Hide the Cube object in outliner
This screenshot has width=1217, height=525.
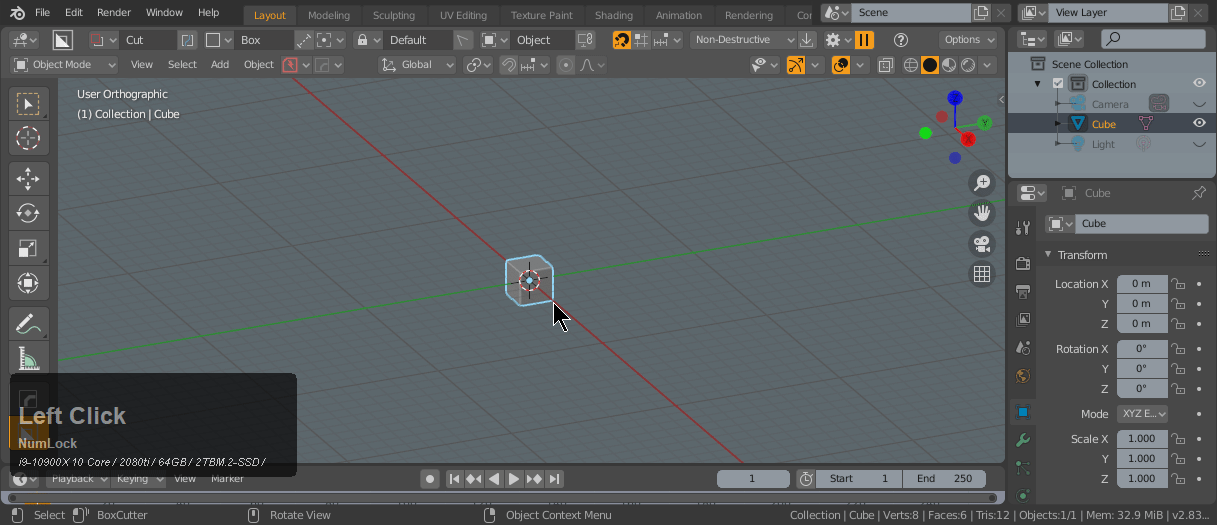point(1198,124)
